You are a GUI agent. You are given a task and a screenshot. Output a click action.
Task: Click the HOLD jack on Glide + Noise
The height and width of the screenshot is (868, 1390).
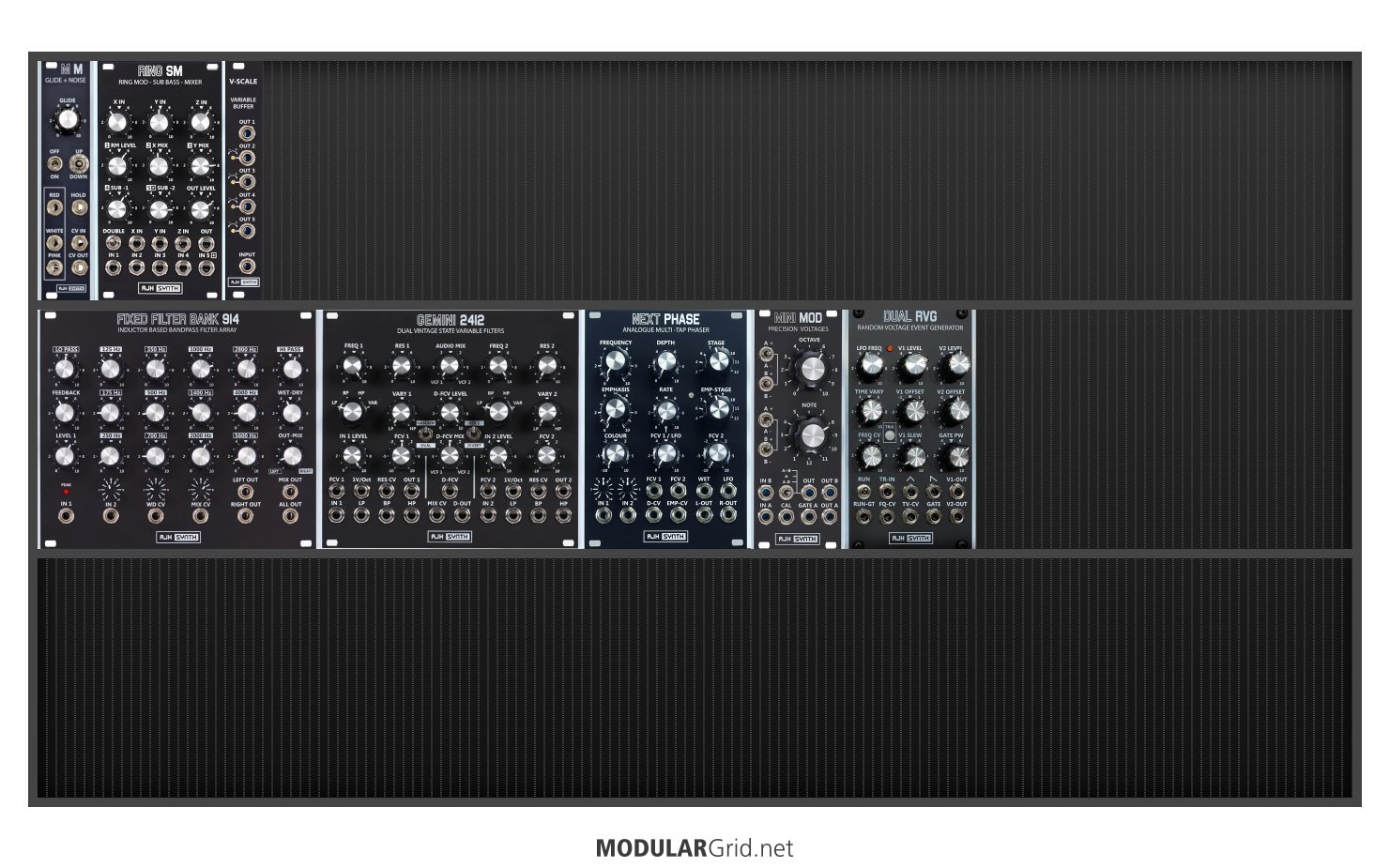click(x=79, y=206)
